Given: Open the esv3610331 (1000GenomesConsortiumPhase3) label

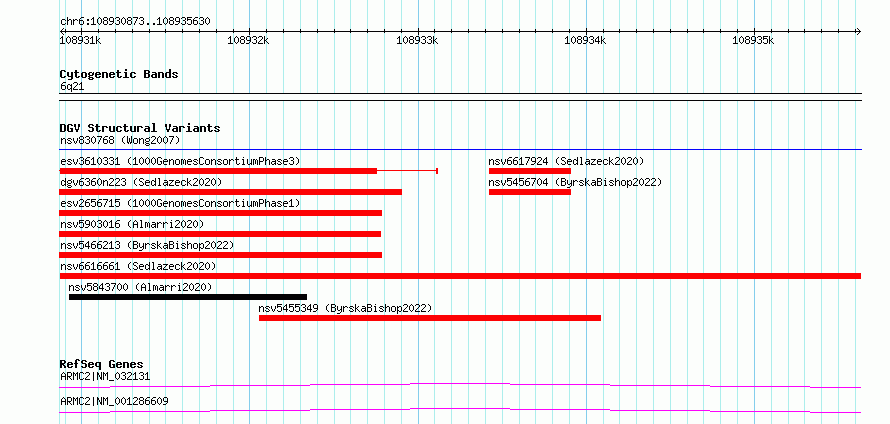Looking at the screenshot, I should coord(180,161).
